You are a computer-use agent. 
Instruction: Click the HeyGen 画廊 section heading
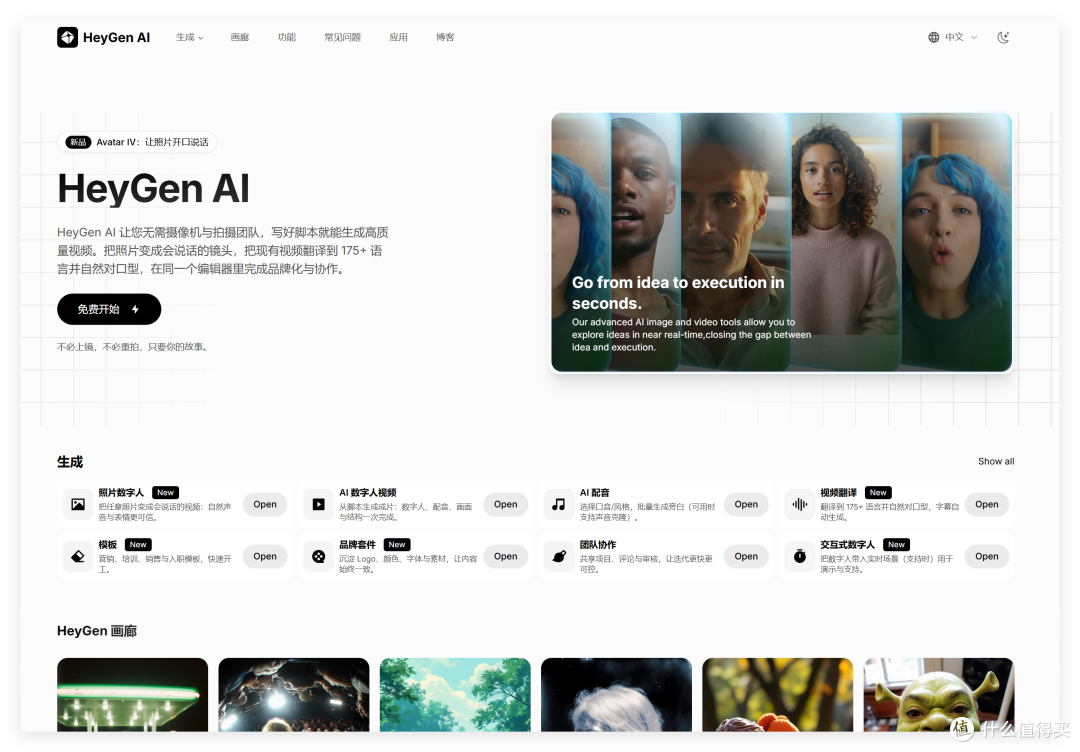click(x=96, y=631)
